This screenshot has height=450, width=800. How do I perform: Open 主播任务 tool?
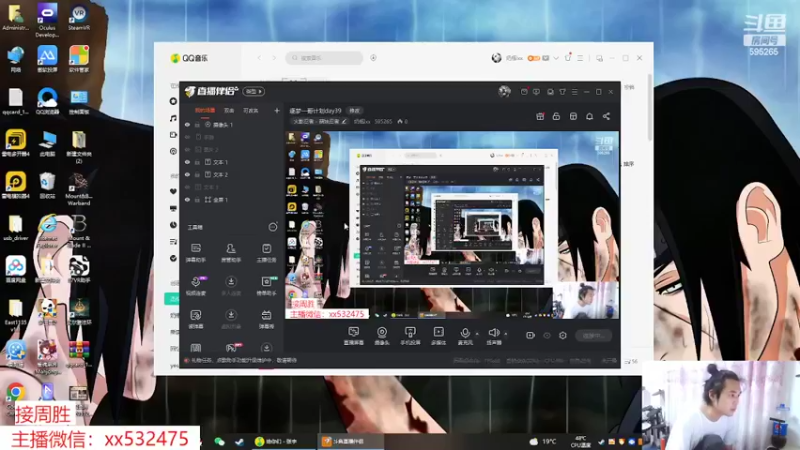[266, 253]
